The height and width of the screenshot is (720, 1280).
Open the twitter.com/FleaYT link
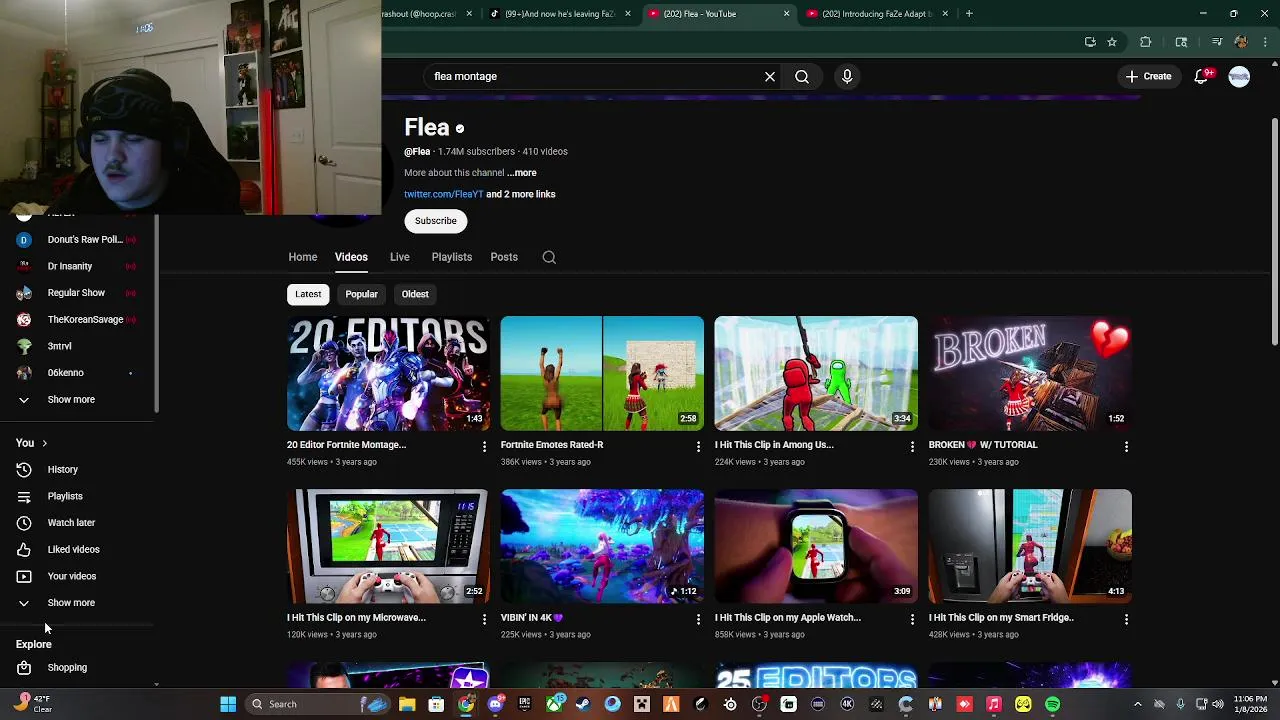(444, 194)
